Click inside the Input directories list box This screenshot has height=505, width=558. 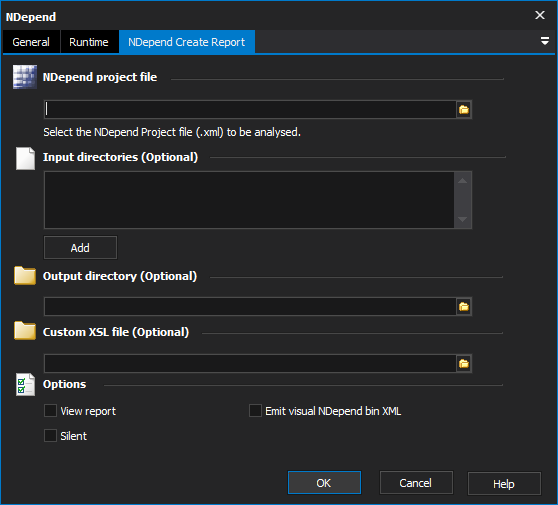click(x=249, y=200)
